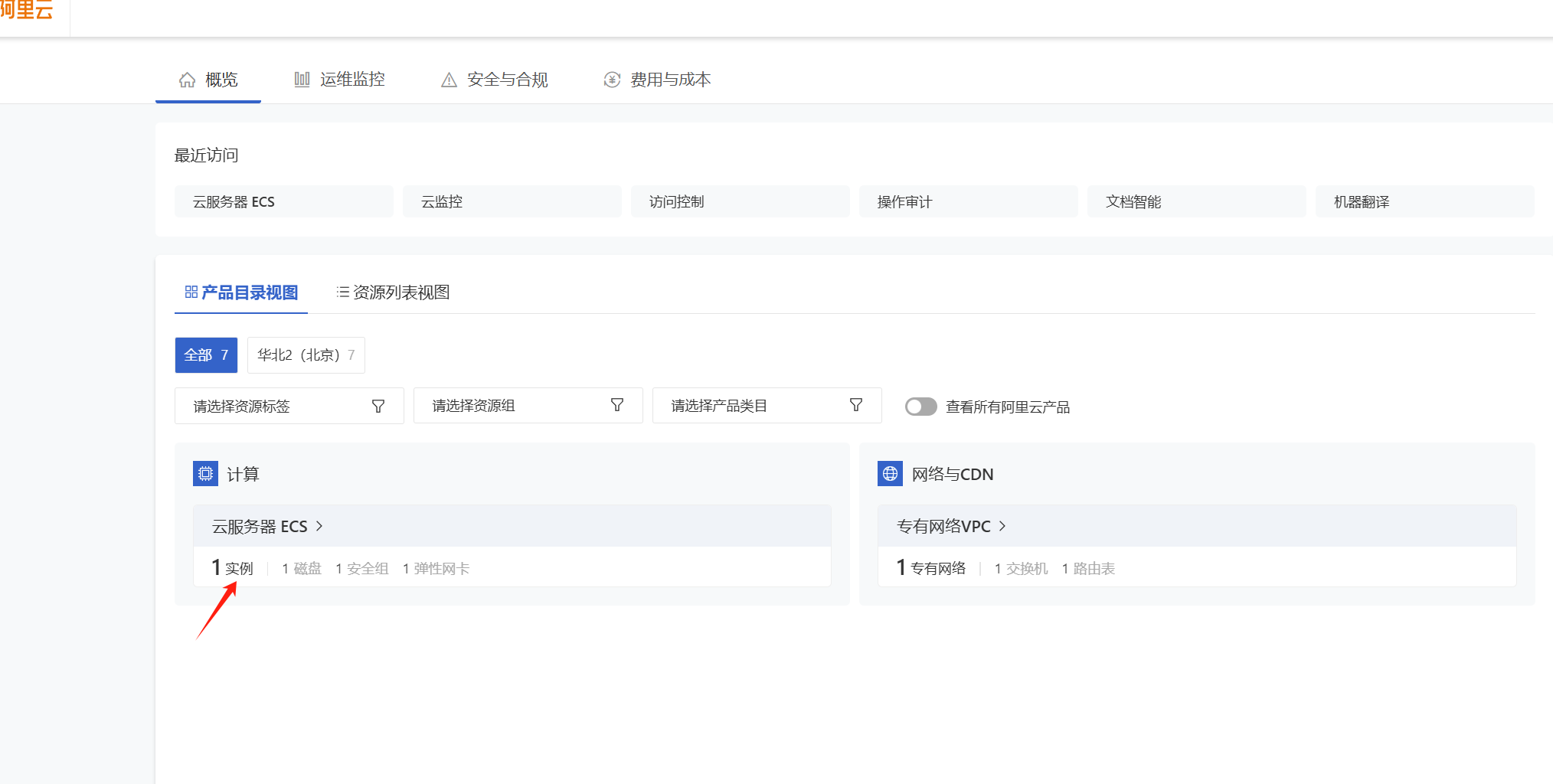Click the yen coin icon of 费用与成本

click(x=612, y=80)
